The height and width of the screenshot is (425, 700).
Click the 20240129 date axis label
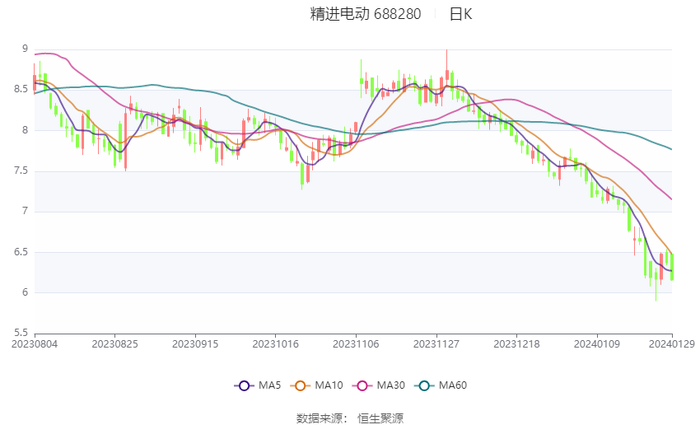(x=672, y=343)
